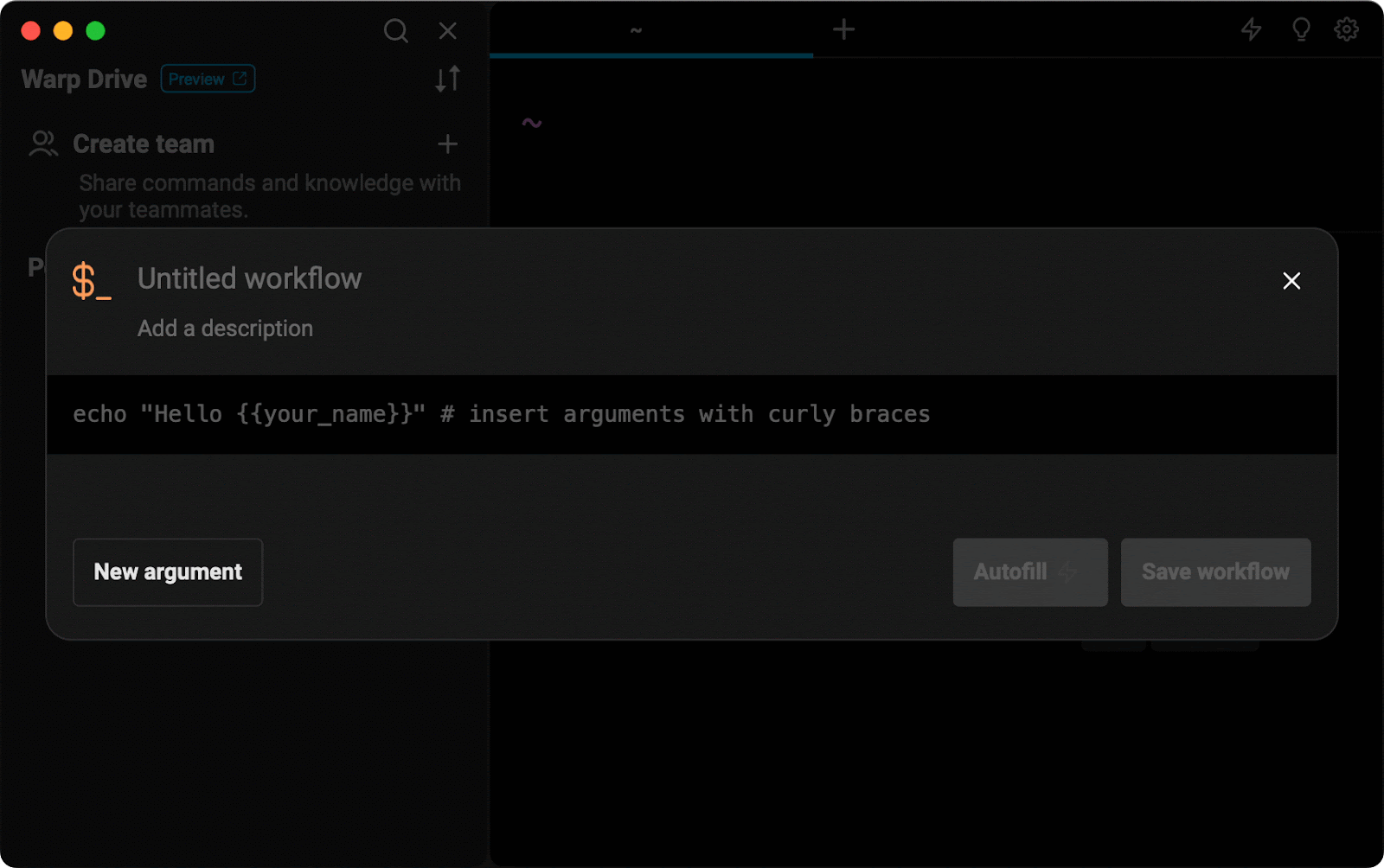Open the Preview badge link
The height and width of the screenshot is (868, 1384).
click(x=208, y=79)
